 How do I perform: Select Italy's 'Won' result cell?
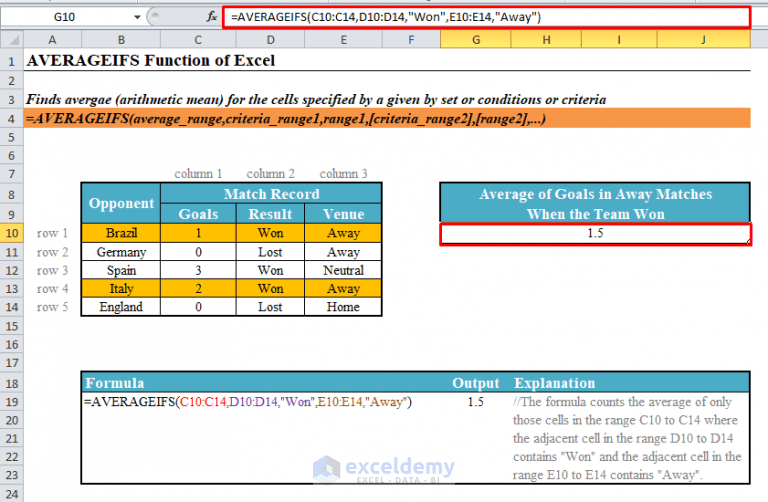[270, 289]
